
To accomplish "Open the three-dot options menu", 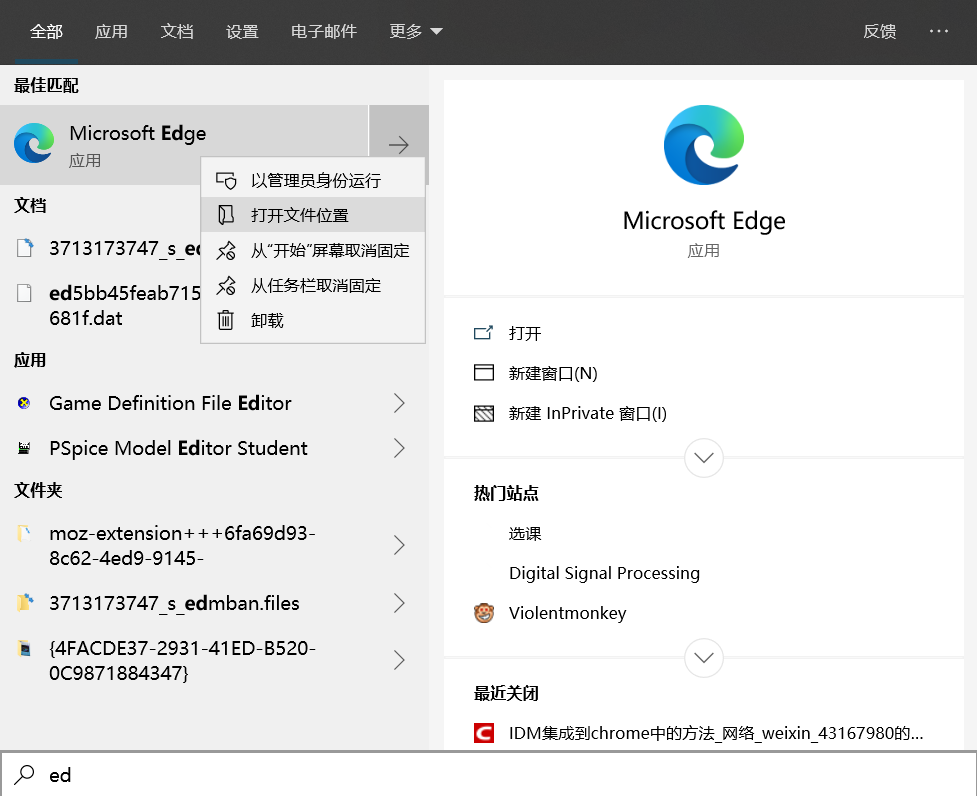I will pyautogui.click(x=938, y=31).
